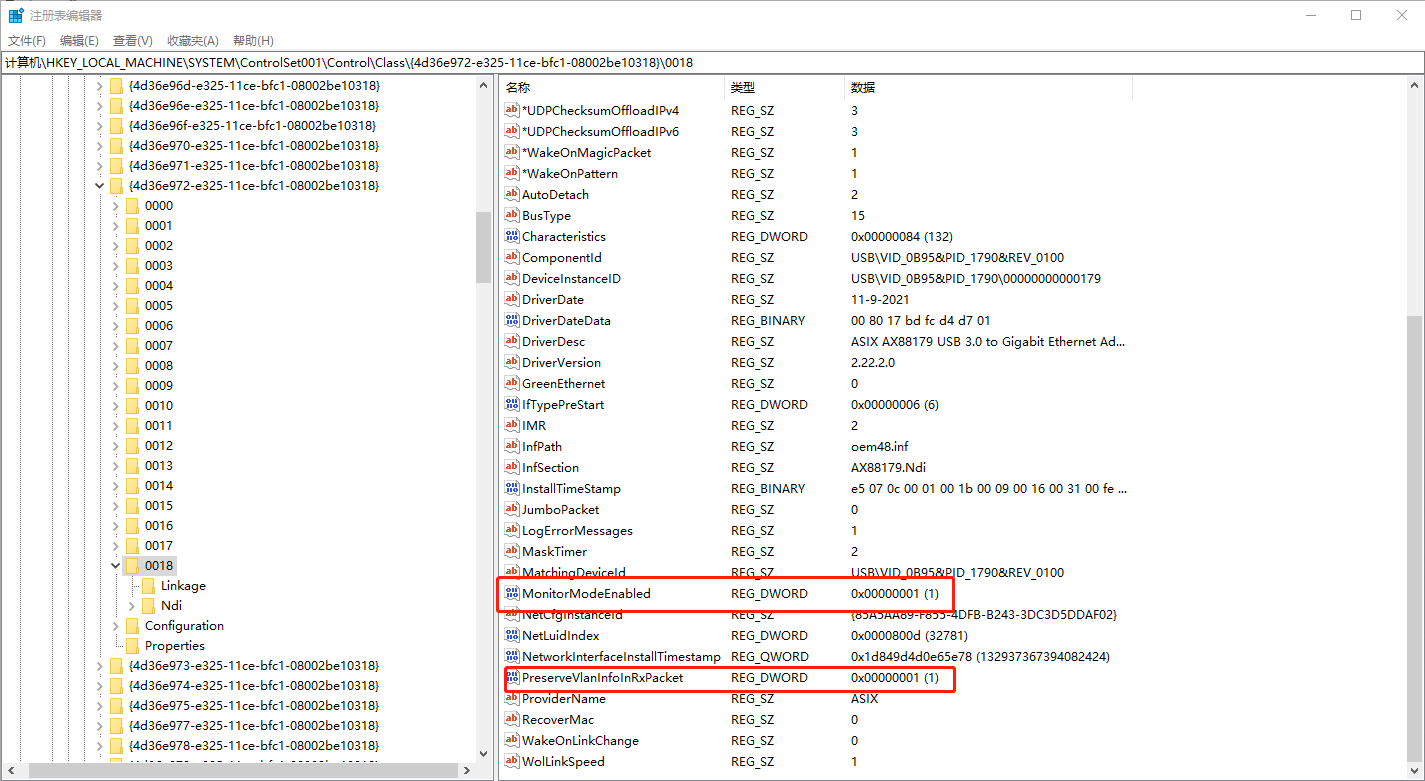Select the InfPath value name
The width and height of the screenshot is (1425, 781).
542,446
